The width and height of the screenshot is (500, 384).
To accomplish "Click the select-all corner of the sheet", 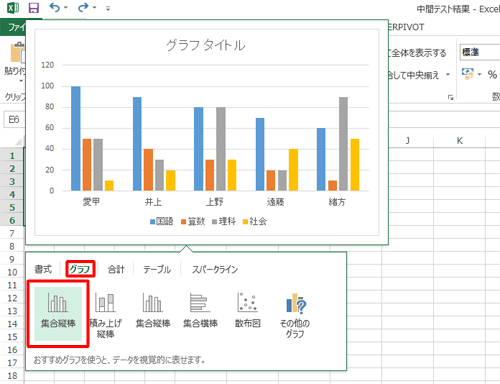I will [17, 141].
